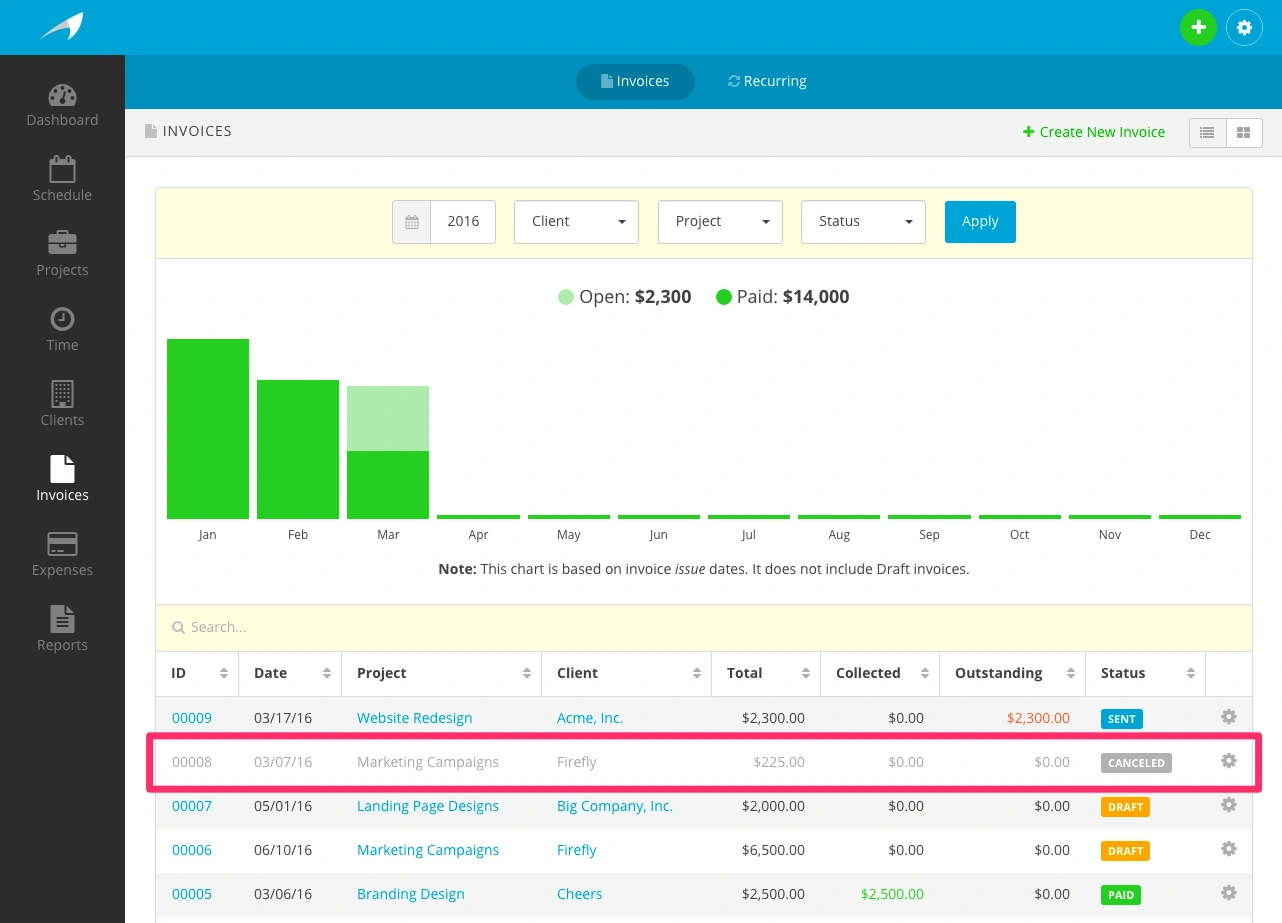Click the green plus icon in top bar
The width and height of the screenshot is (1282, 923).
tap(1198, 27)
